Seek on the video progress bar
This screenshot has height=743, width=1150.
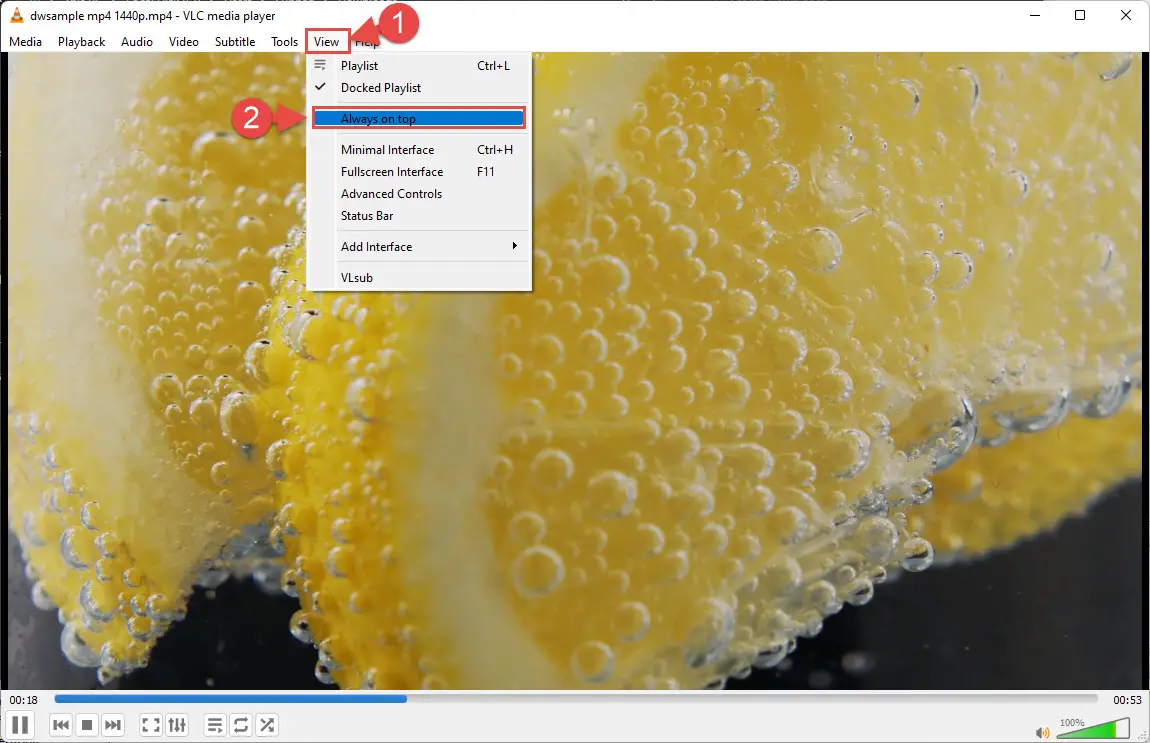(x=576, y=699)
